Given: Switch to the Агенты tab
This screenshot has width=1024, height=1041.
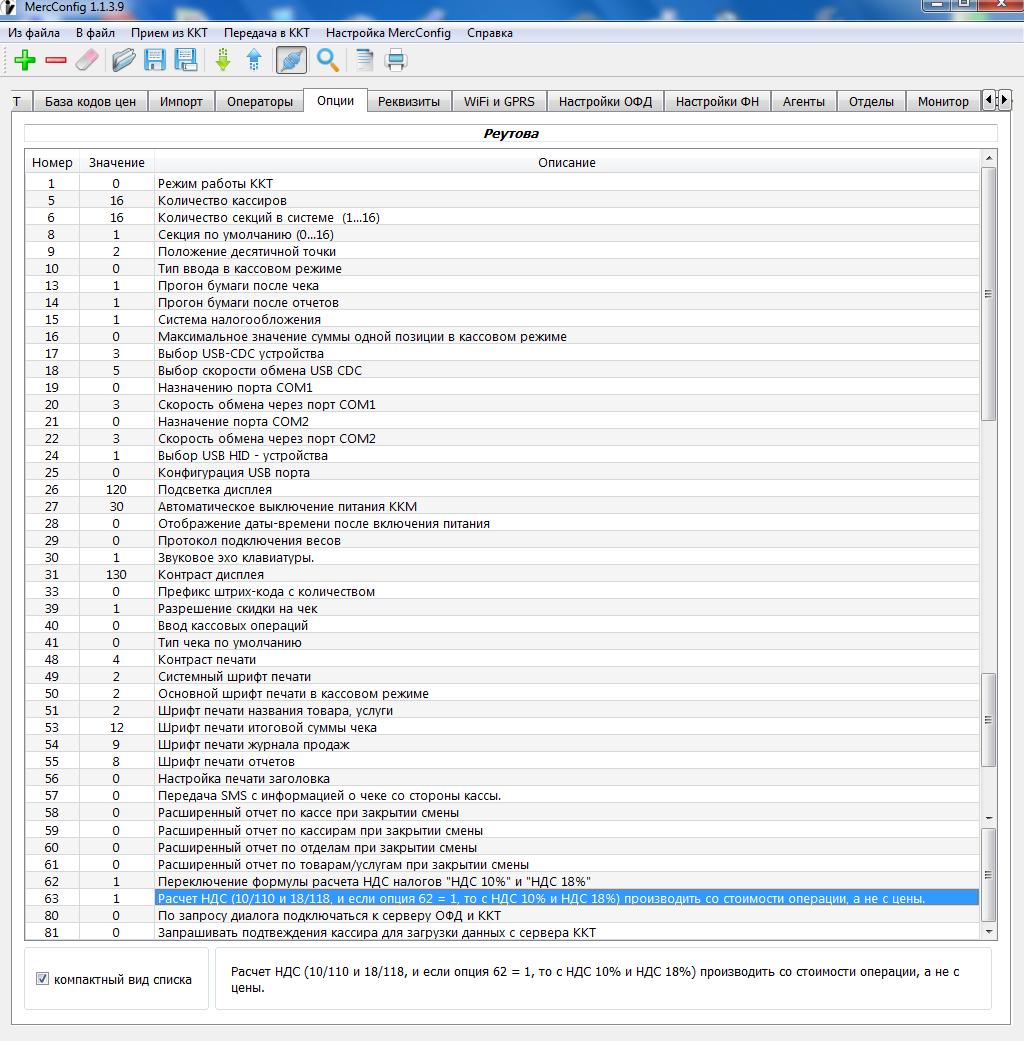Looking at the screenshot, I should (804, 102).
